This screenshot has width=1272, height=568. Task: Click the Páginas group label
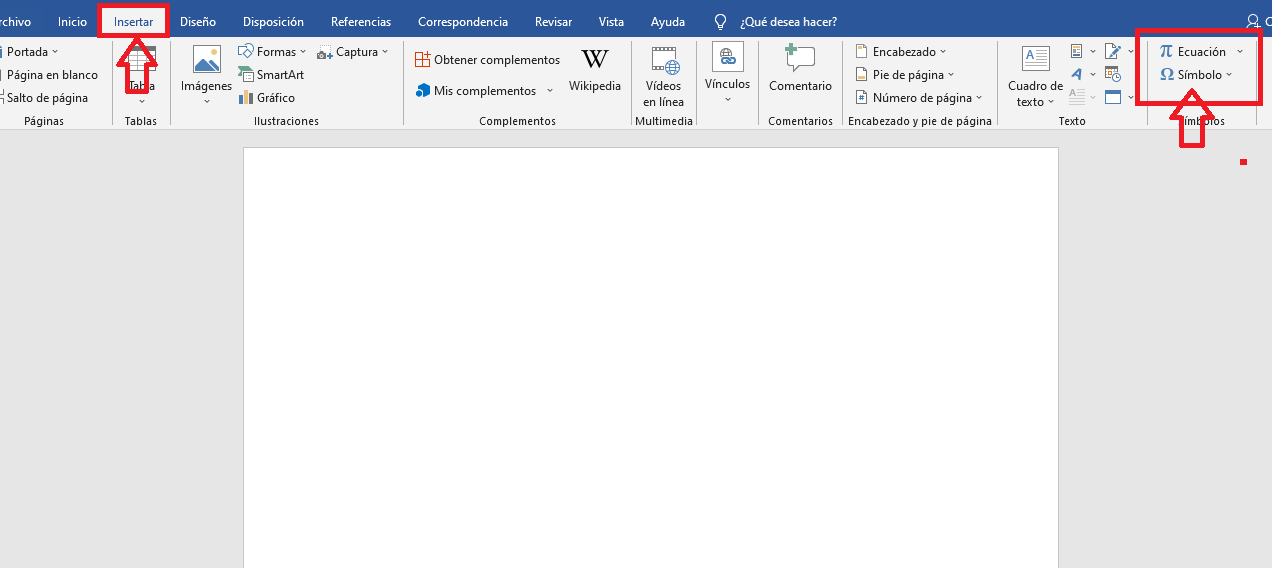click(x=44, y=121)
